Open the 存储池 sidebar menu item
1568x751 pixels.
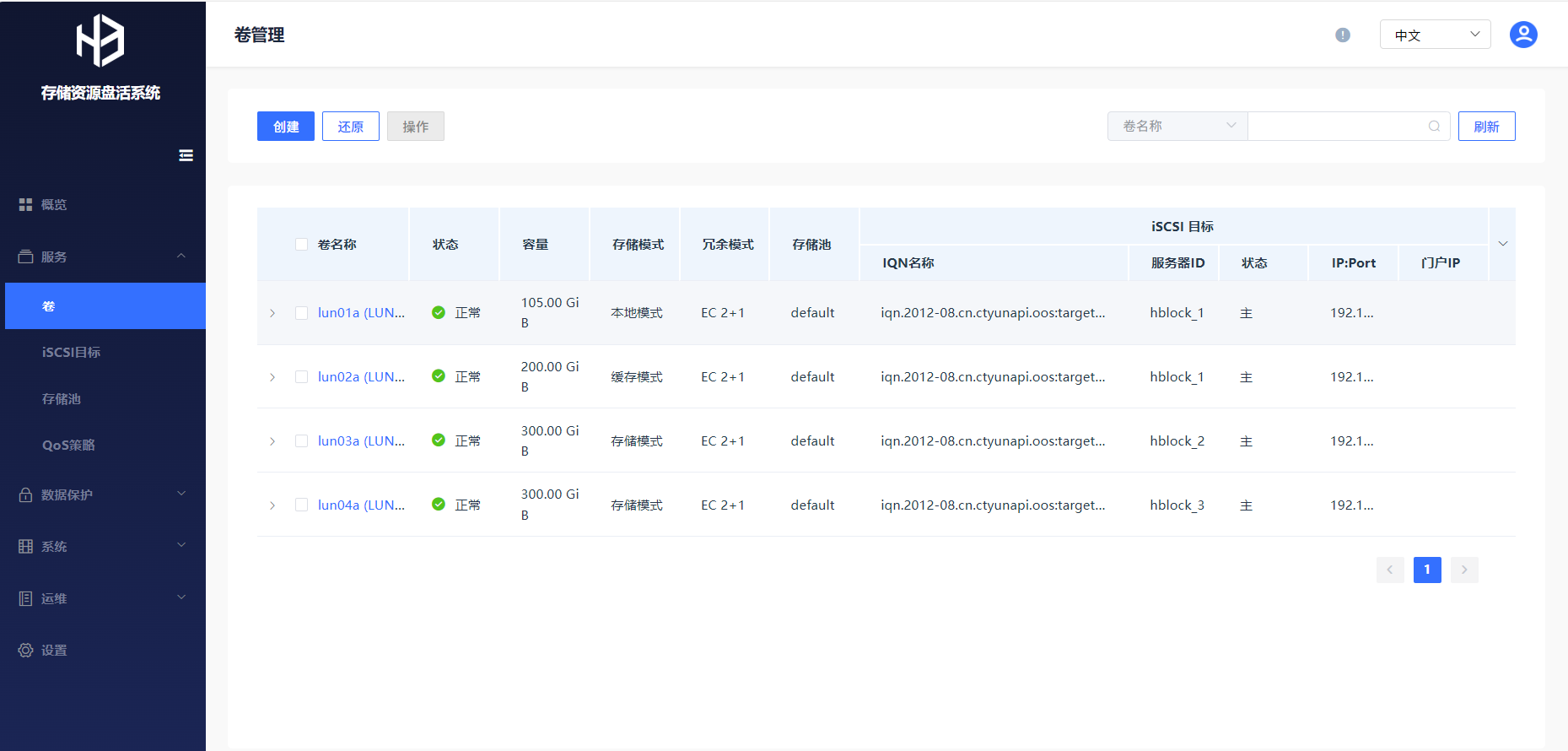point(62,399)
